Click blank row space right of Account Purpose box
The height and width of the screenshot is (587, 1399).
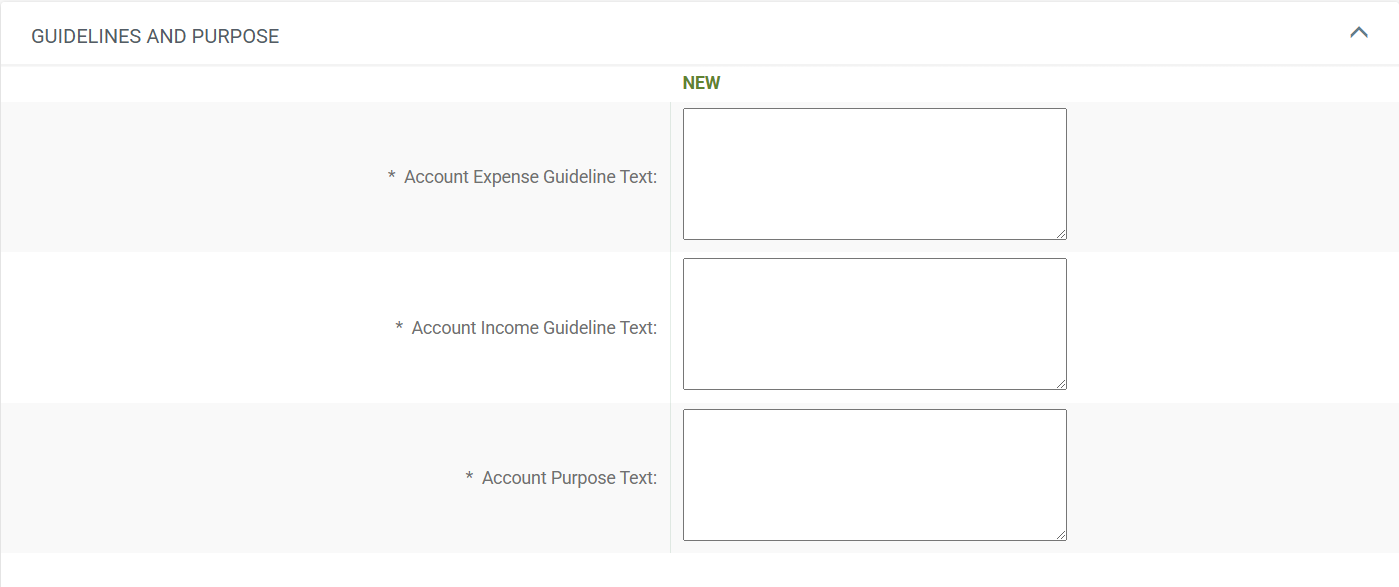click(1230, 477)
